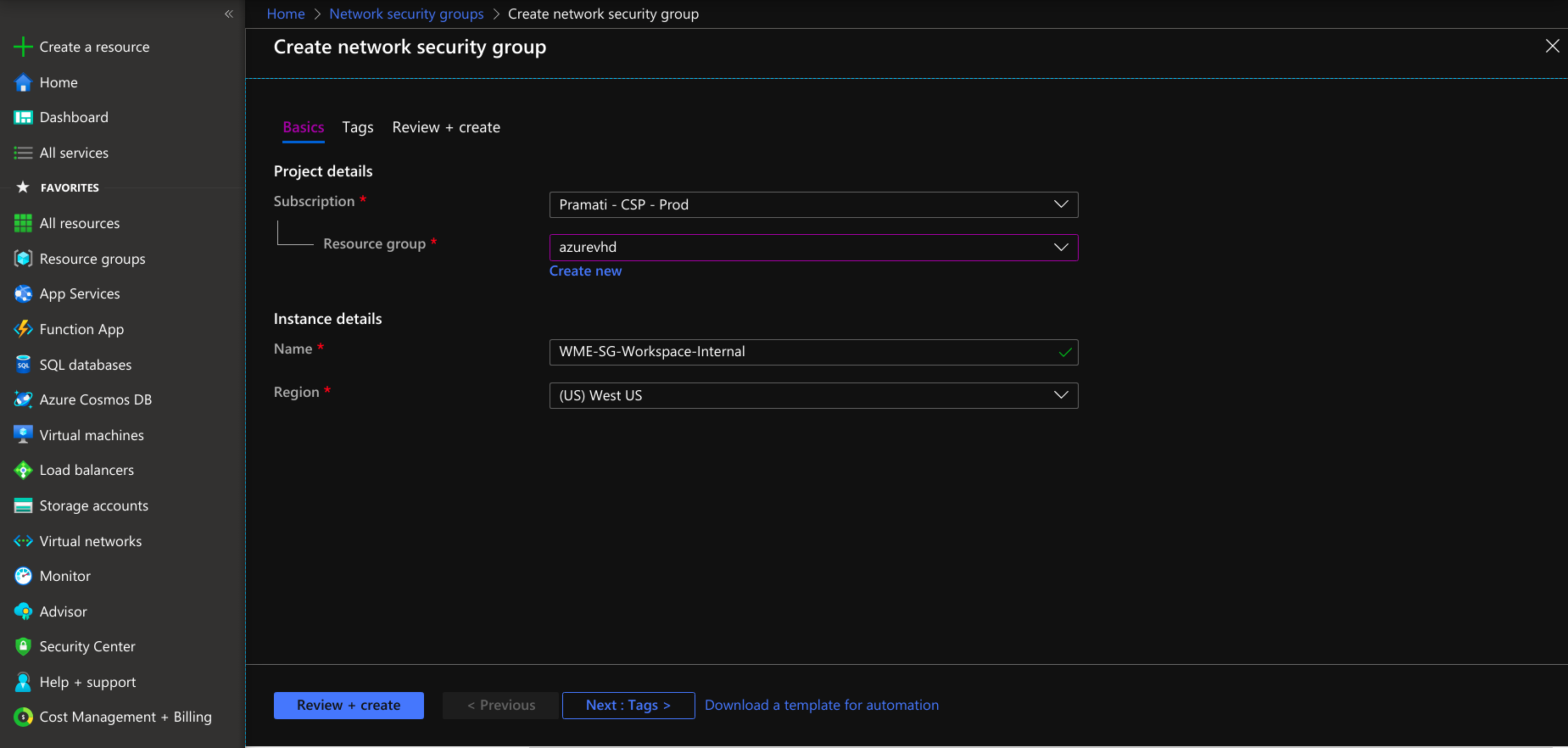Click the green Create a resource plus icon
Image resolution: width=1568 pixels, height=748 pixels.
point(23,47)
